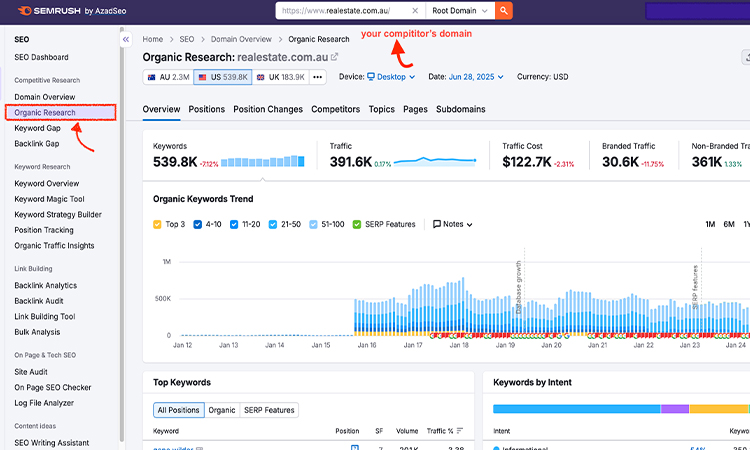The image size is (750, 450).
Task: Click the UK flag icon
Action: (261, 77)
